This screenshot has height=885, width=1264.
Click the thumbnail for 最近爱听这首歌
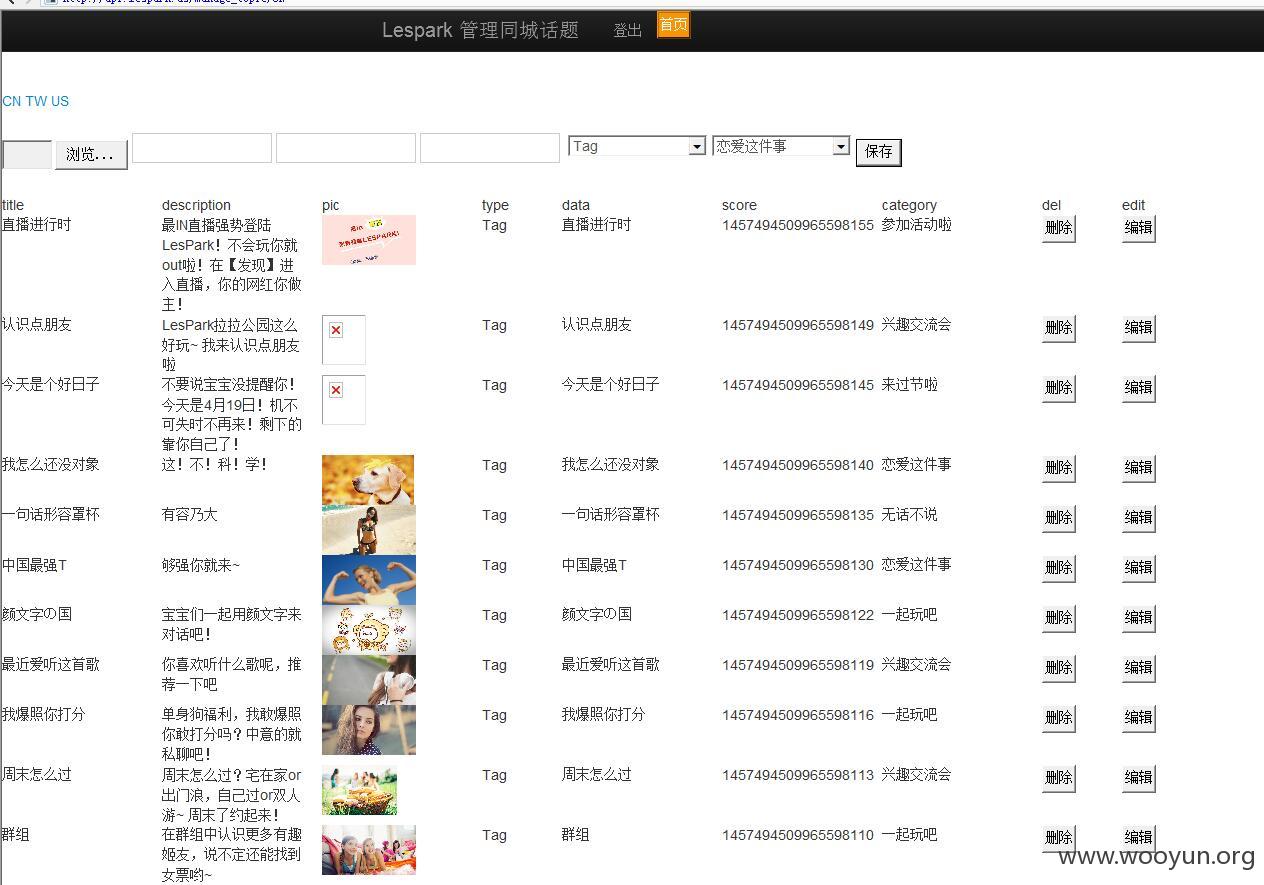[369, 680]
